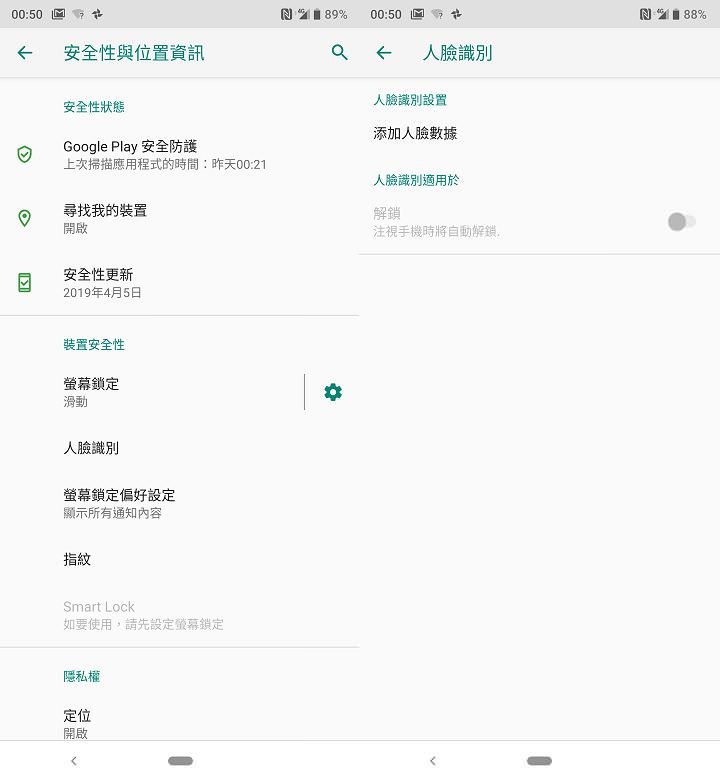Tap right screen navigation back chevron
The width and height of the screenshot is (720, 782).
pos(433,761)
